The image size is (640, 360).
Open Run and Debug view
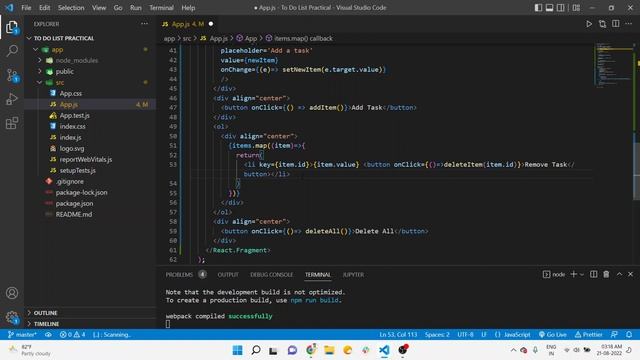[12, 99]
